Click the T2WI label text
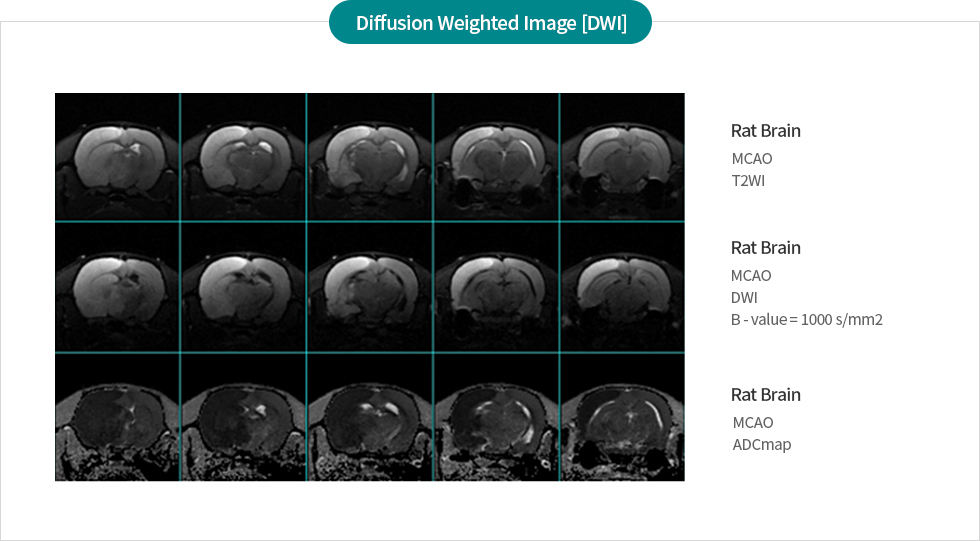This screenshot has width=980, height=541. tap(748, 181)
